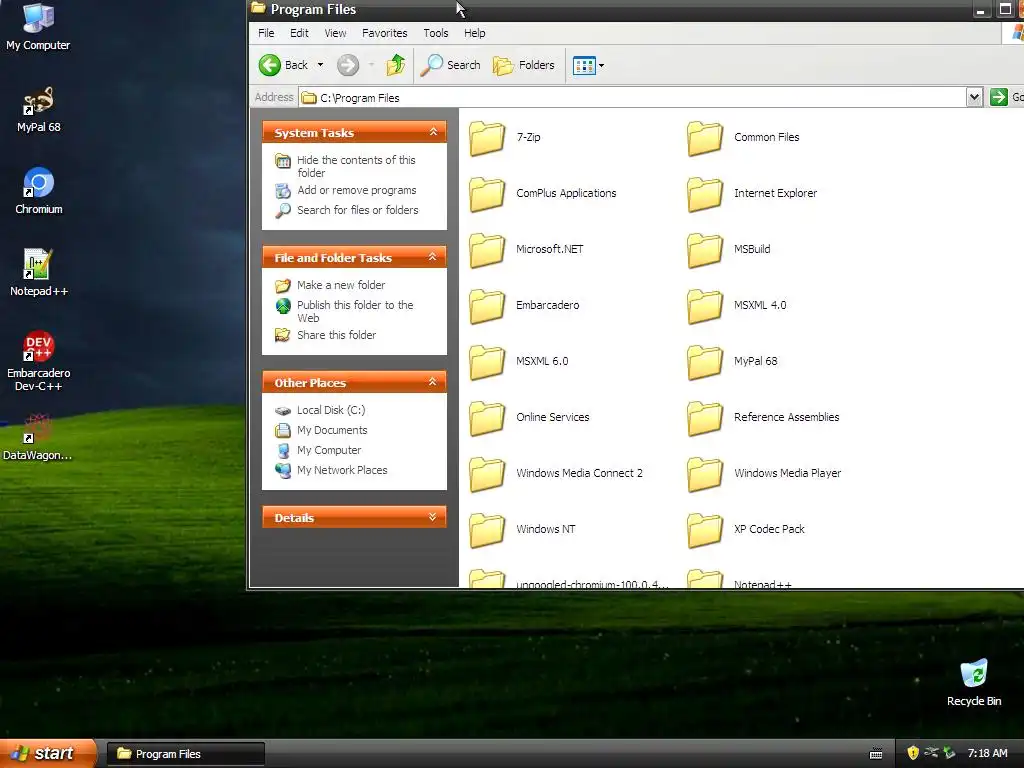
Task: Select the Windows Media Connect 2 folder
Action: [x=556, y=474]
